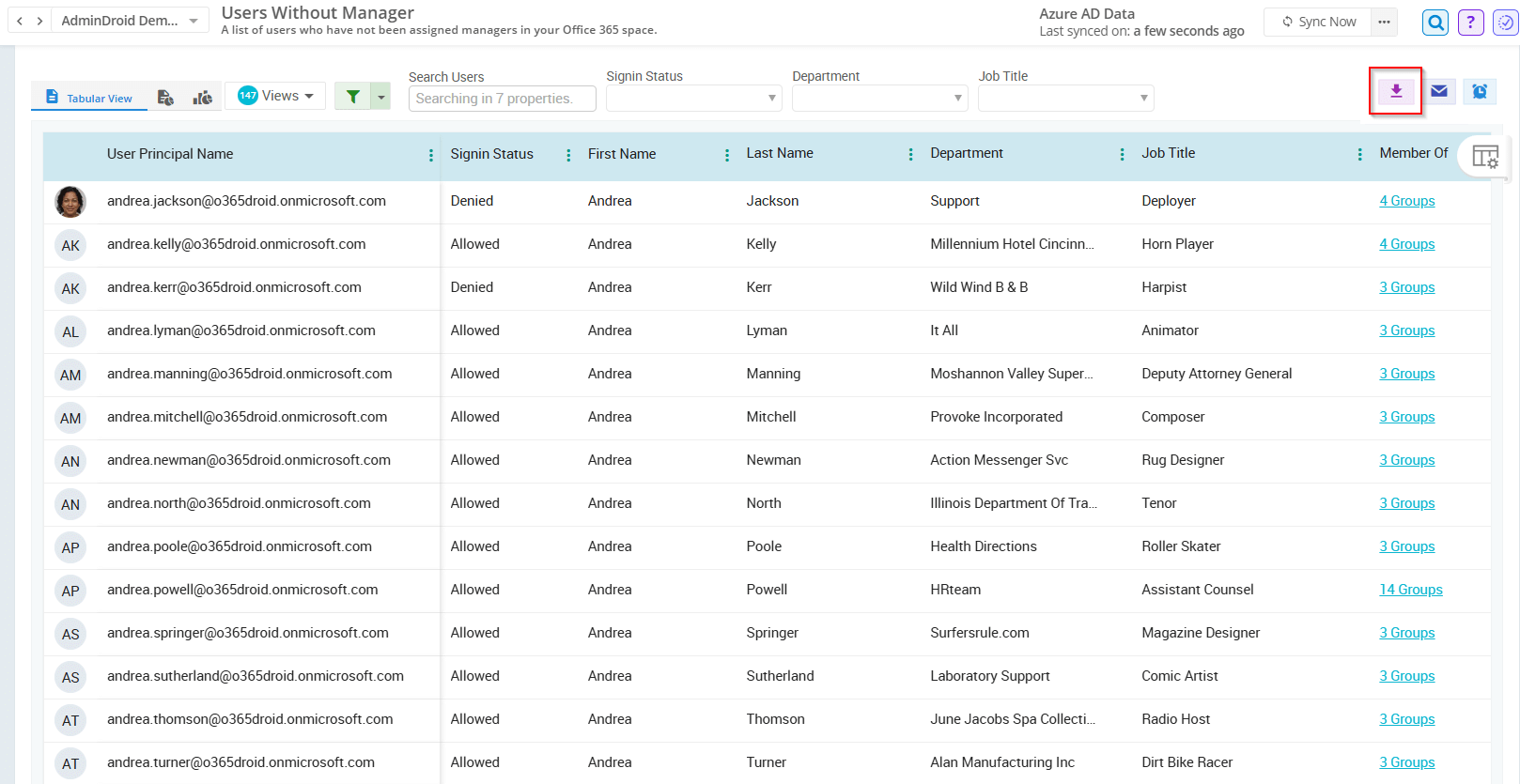This screenshot has height=784, width=1520.
Task: Open 3 Groups link for Andrea Kerr
Action: [1406, 287]
